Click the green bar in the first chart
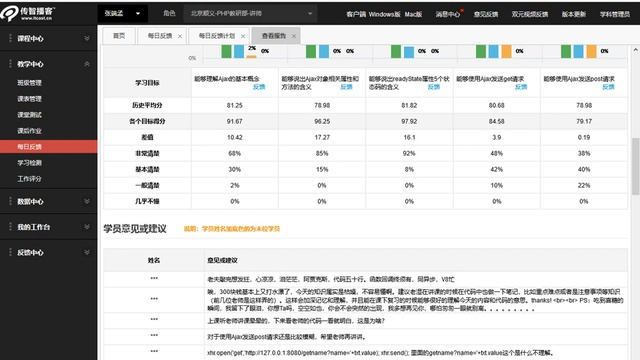The width and height of the screenshot is (640, 360). click(x=227, y=51)
